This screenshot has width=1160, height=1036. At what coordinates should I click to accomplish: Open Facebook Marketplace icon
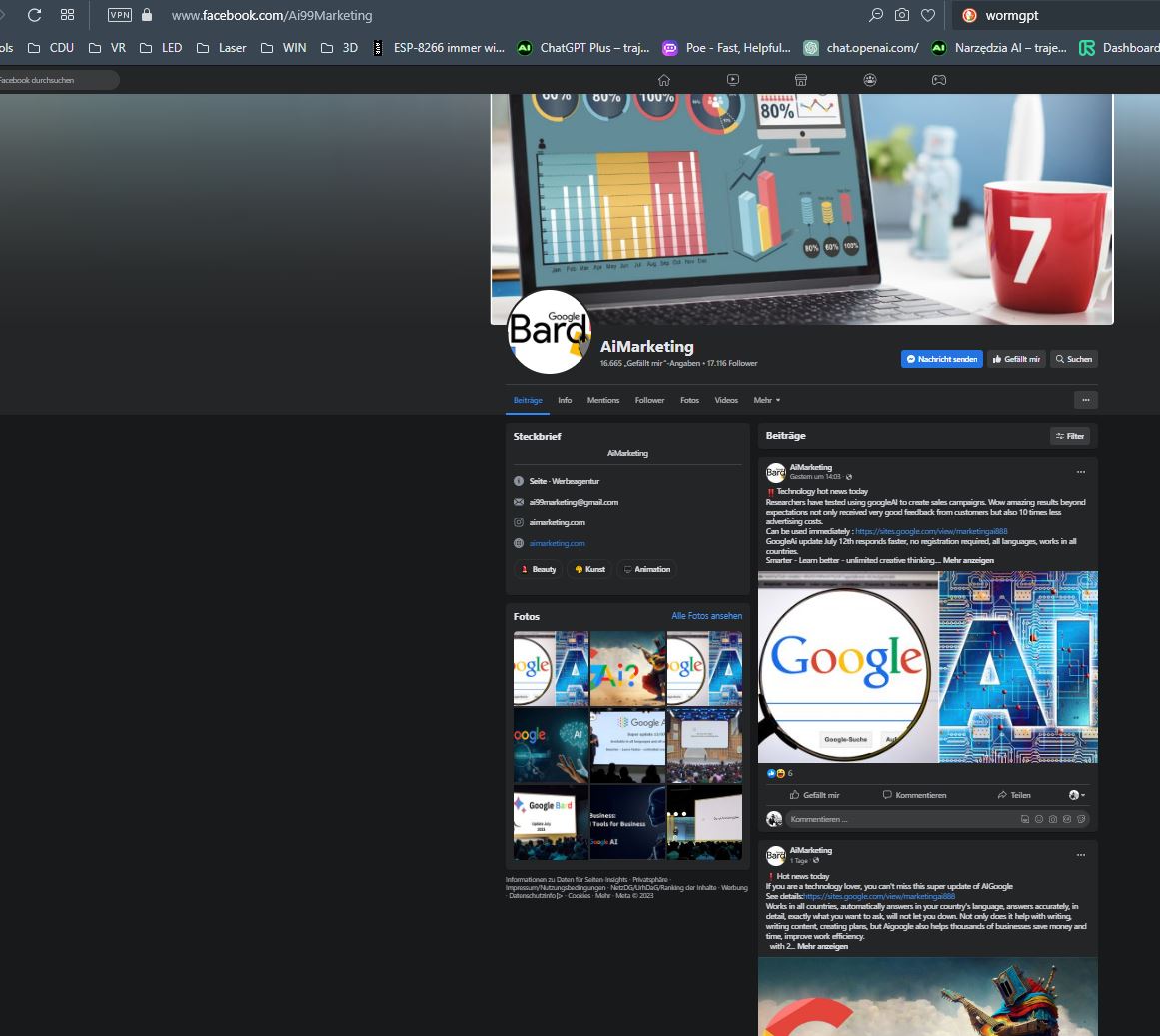801,80
